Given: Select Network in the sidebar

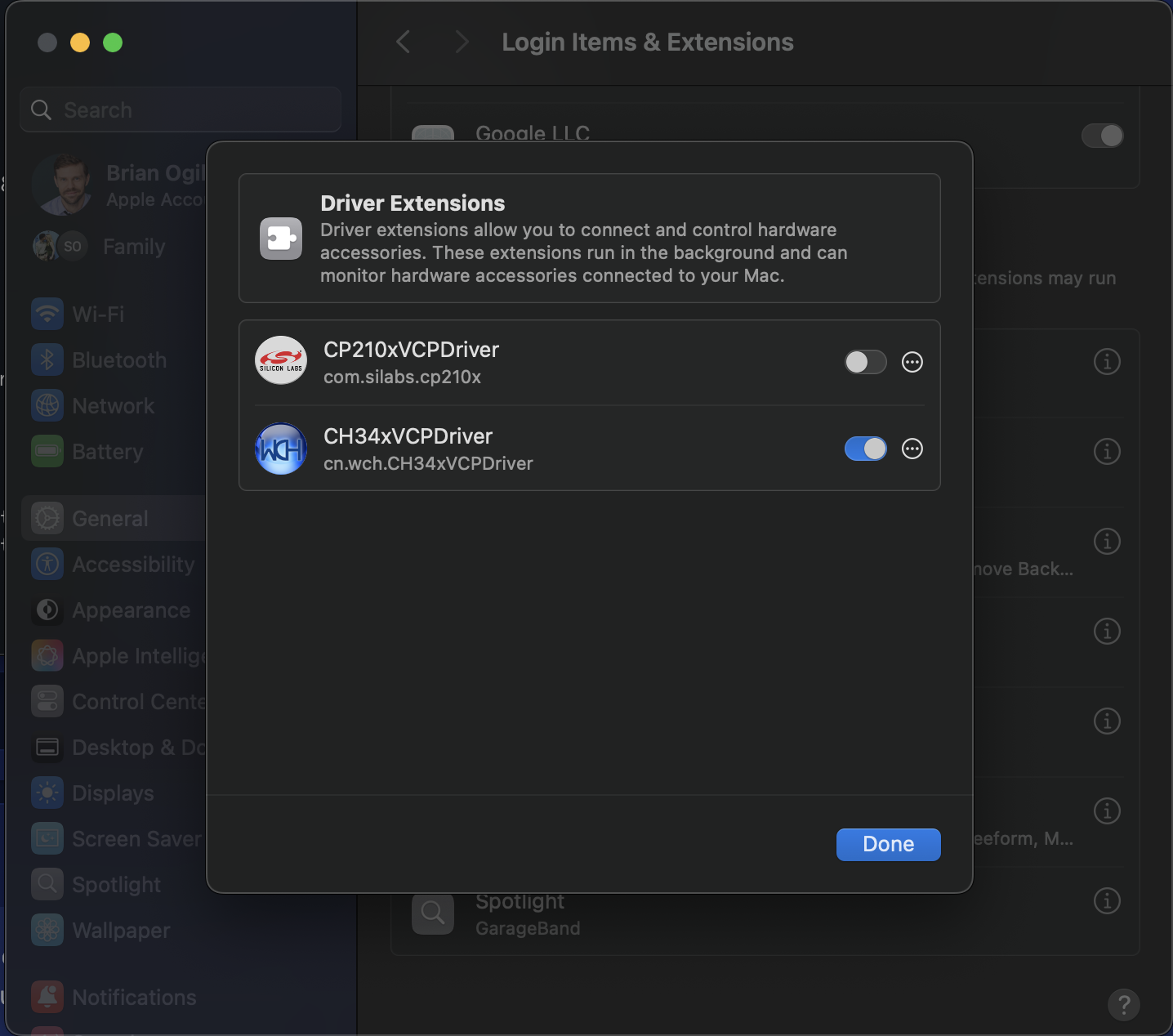Looking at the screenshot, I should coord(113,406).
